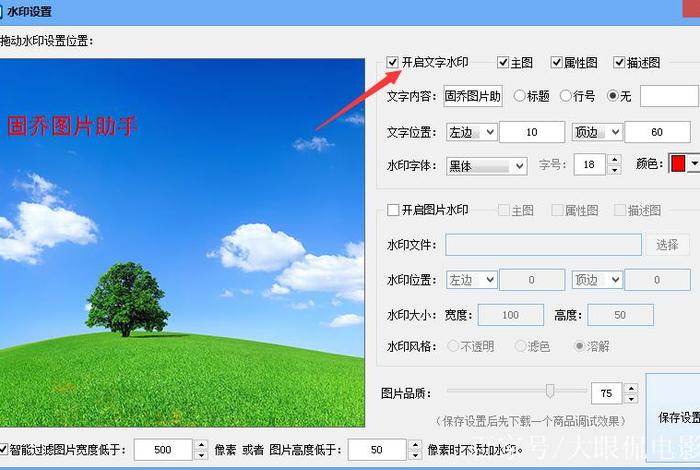
Task: Click the sky and tree preview image
Action: (182, 243)
